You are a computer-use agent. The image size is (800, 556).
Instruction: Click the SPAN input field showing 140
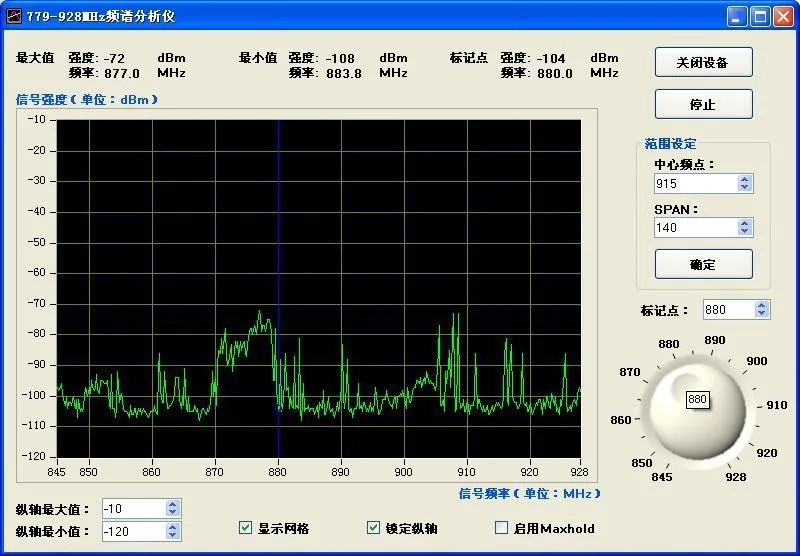[x=695, y=228]
